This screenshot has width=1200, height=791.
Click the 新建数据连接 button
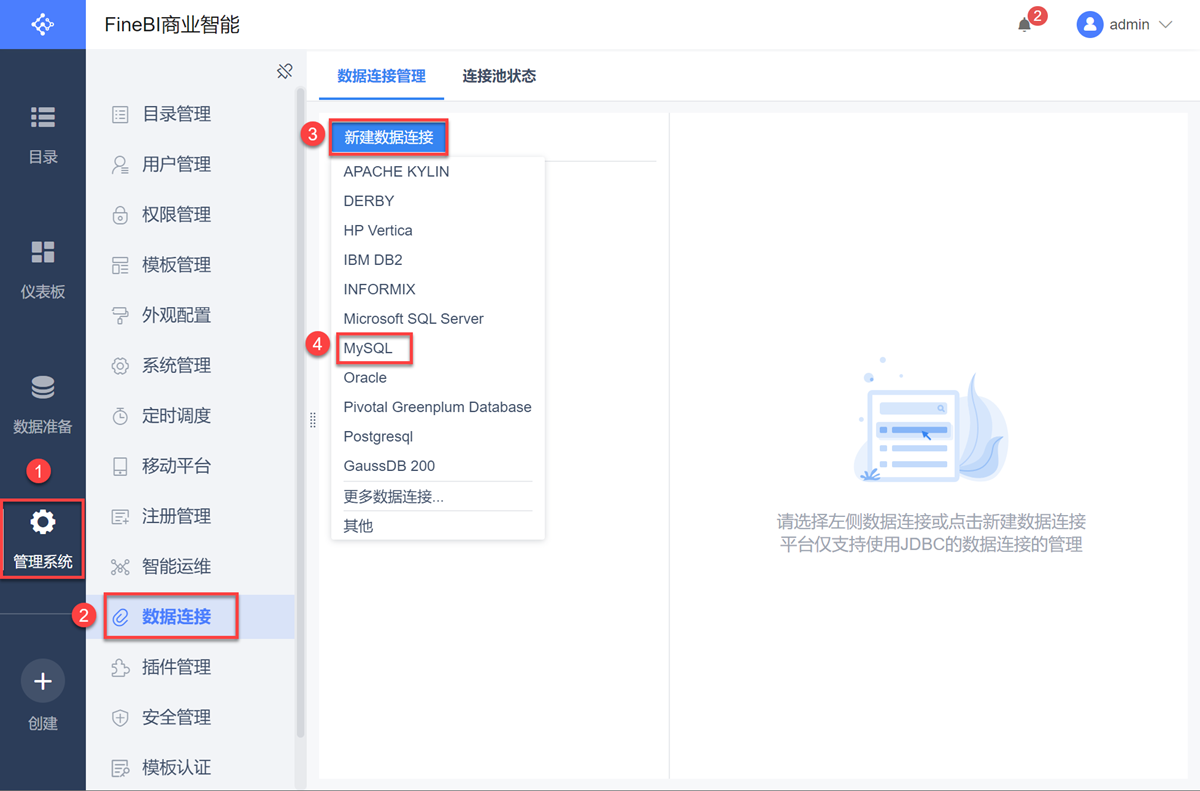pos(389,137)
